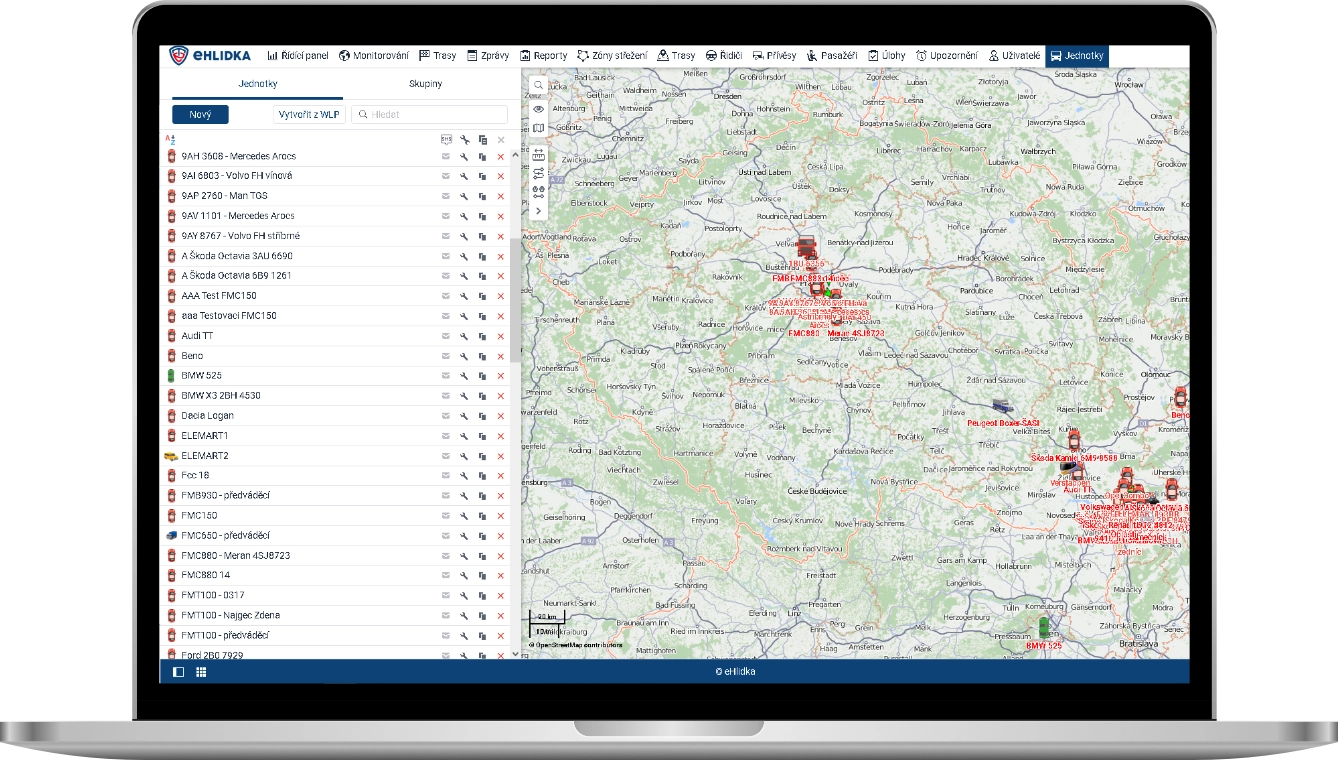The width and height of the screenshot is (1338, 760).
Task: Open the map route tool icon
Action: pos(538,173)
